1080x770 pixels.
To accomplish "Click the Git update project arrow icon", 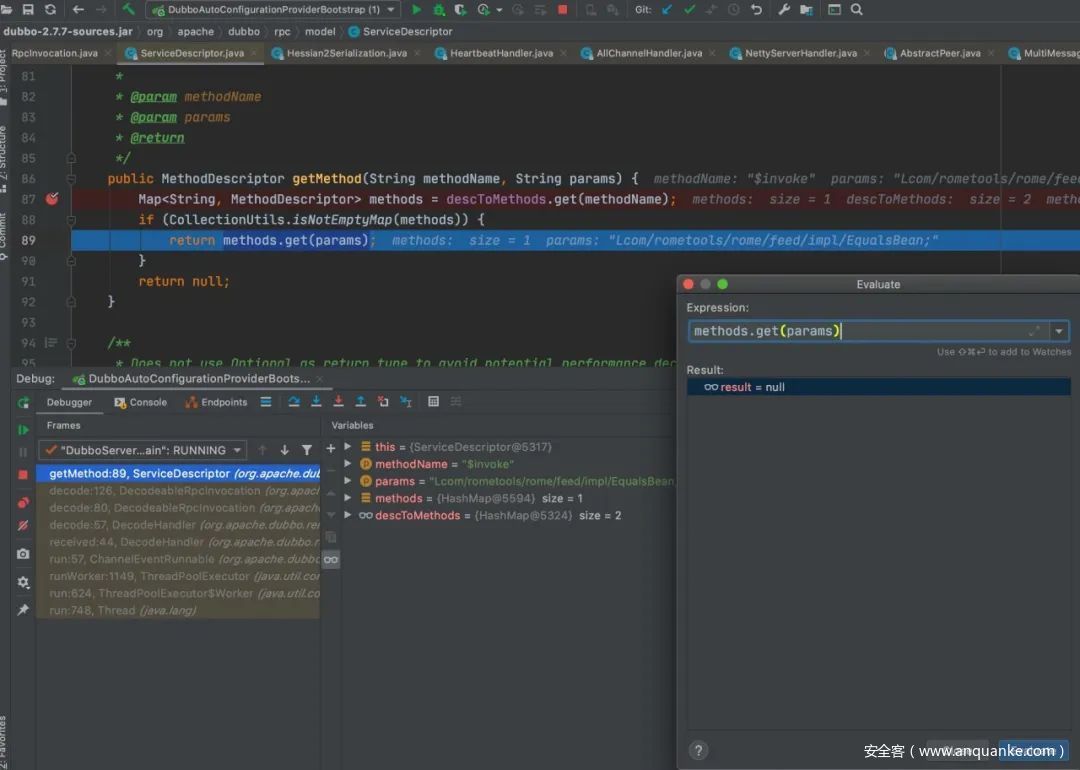I will pyautogui.click(x=667, y=10).
